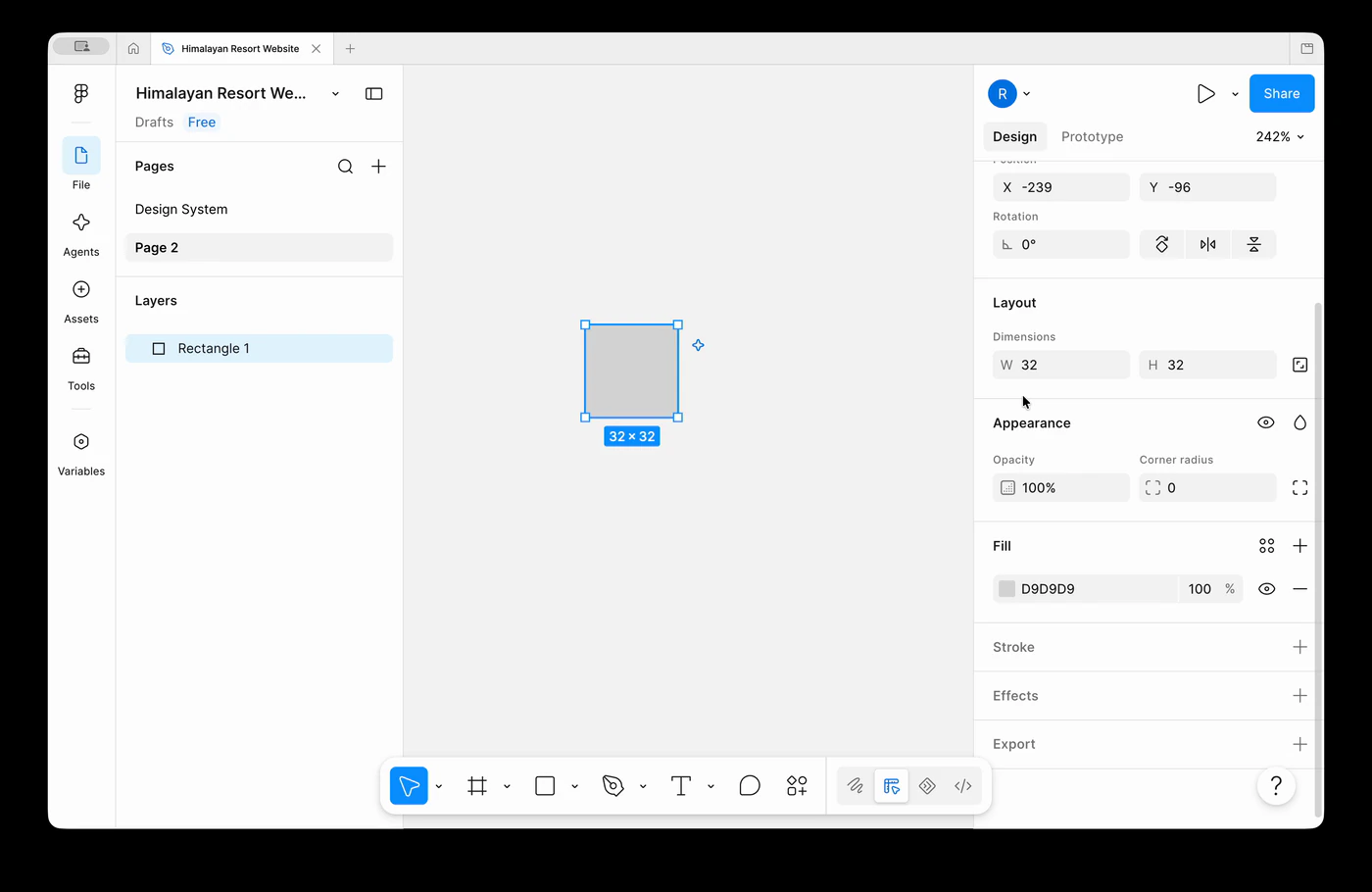Image resolution: width=1372 pixels, height=892 pixels.
Task: Select the Design tab
Action: coord(1014,136)
